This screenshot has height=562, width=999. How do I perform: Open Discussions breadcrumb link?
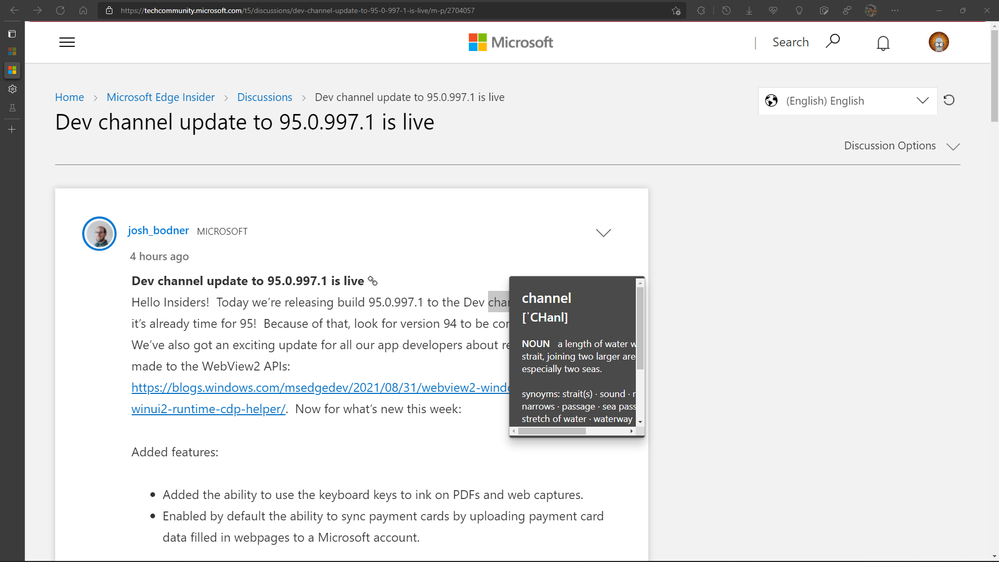click(264, 97)
